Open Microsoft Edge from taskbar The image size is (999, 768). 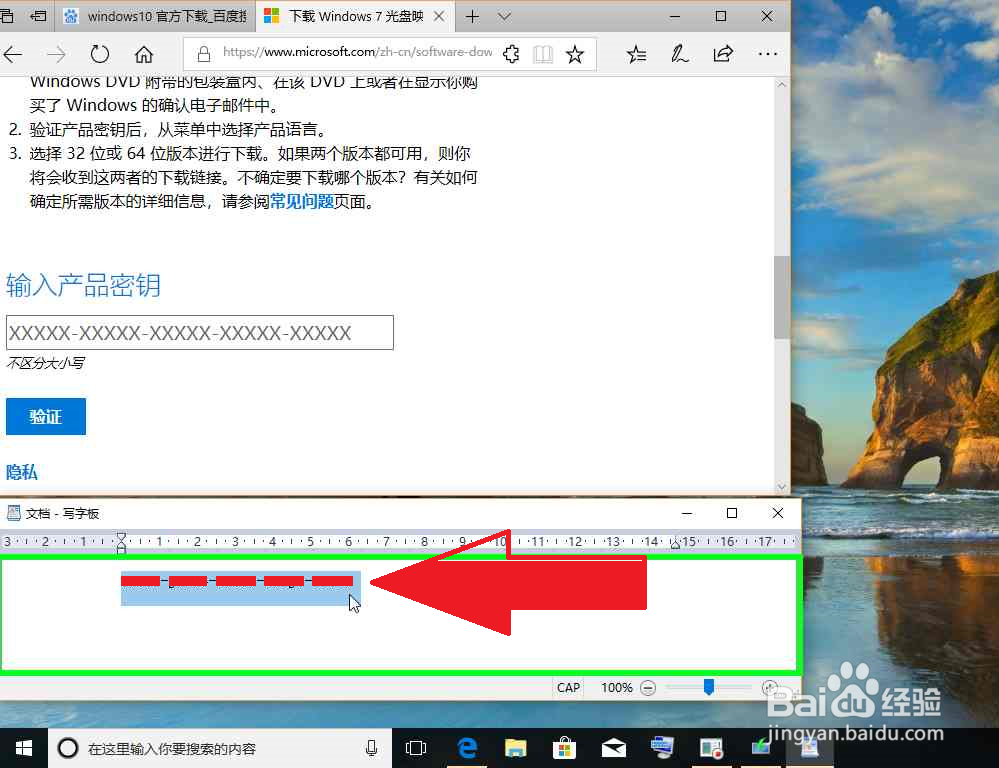coord(467,748)
